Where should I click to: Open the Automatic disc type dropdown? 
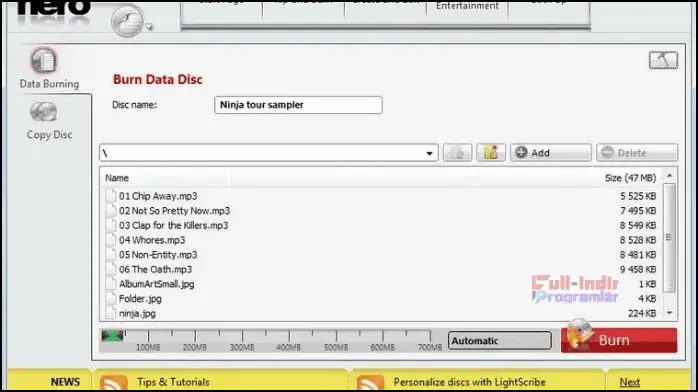(499, 341)
